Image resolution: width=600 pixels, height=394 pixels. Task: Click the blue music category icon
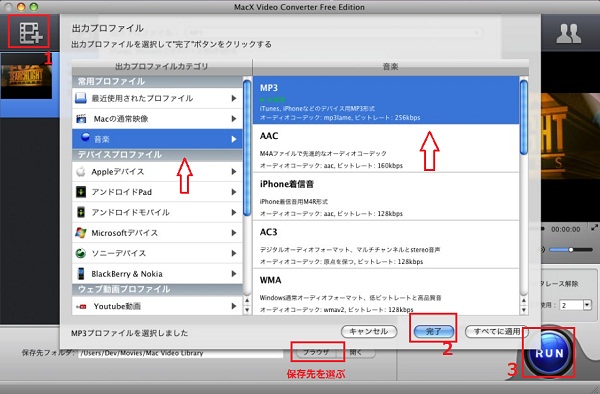click(85, 137)
